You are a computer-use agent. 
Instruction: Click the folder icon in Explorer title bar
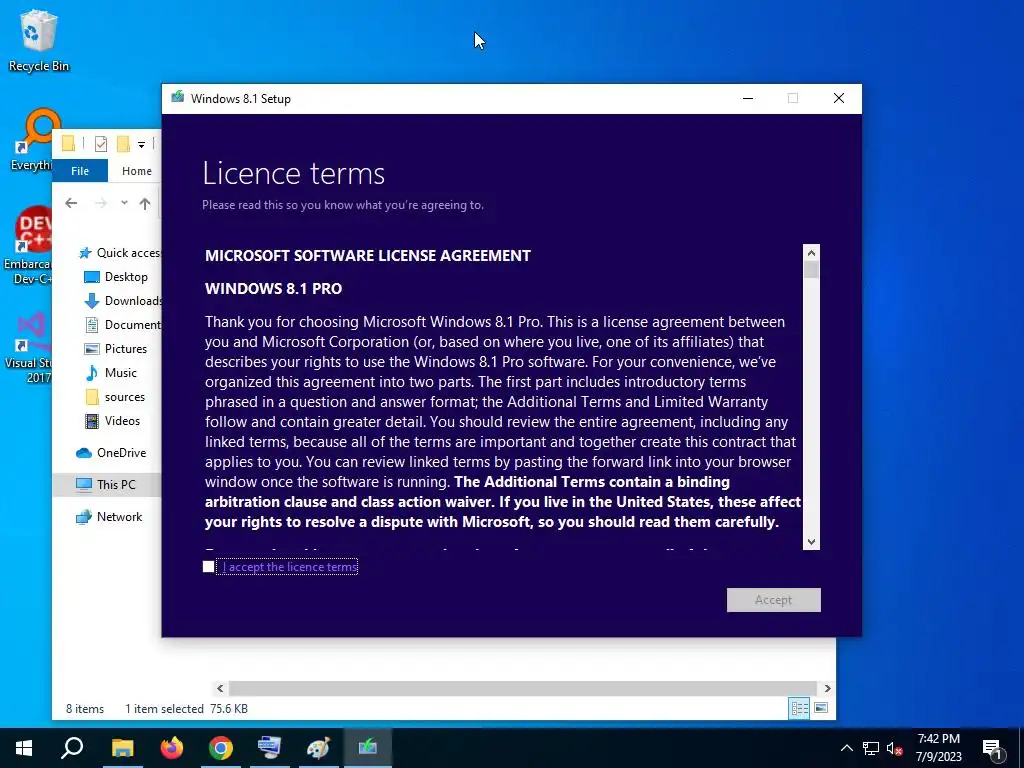[x=68, y=143]
